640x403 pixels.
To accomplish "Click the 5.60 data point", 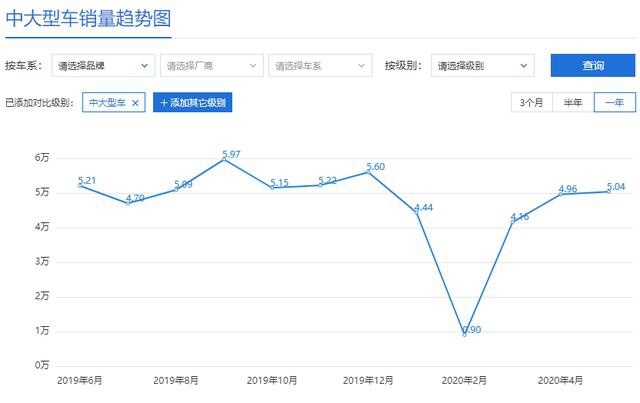I will (x=368, y=171).
